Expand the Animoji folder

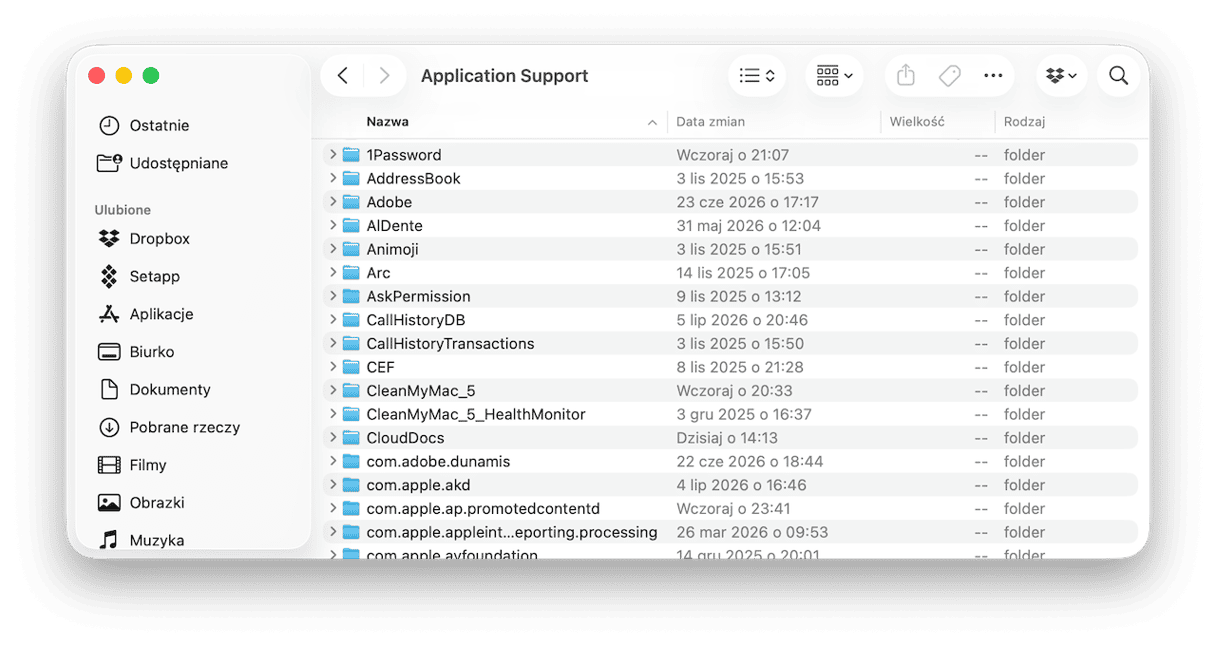point(333,249)
